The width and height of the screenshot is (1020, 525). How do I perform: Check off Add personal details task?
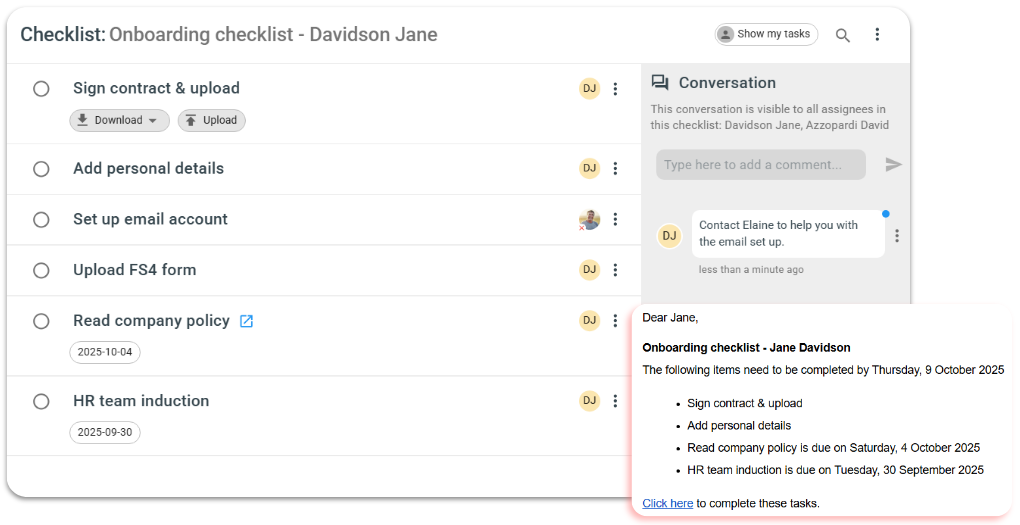[41, 169]
